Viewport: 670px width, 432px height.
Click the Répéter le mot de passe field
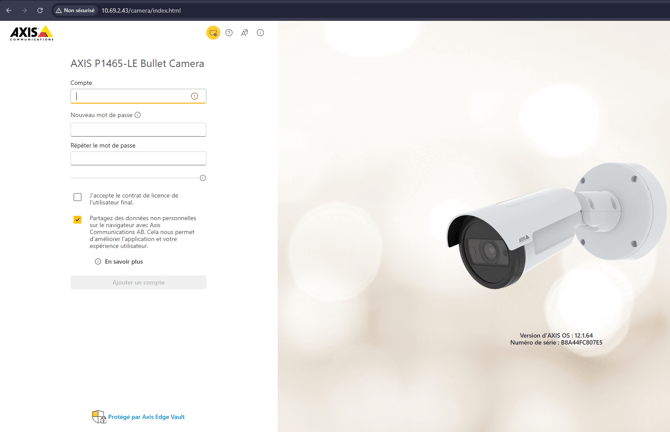tap(138, 158)
